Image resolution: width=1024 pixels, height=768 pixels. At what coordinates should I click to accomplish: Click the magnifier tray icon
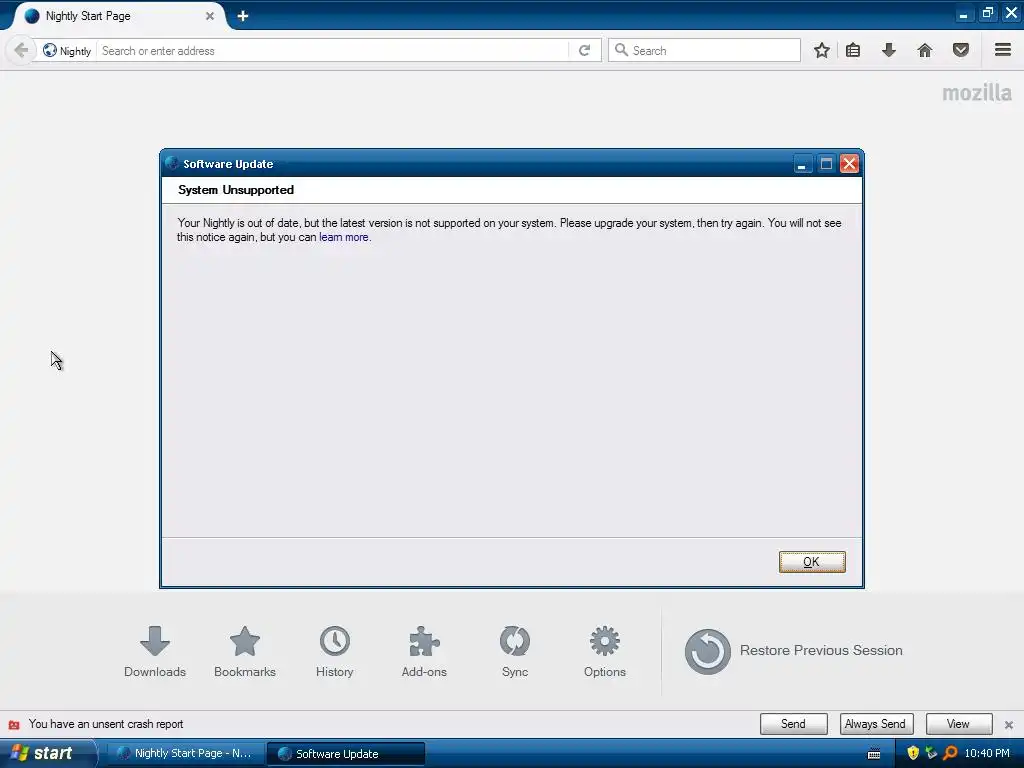[x=950, y=753]
